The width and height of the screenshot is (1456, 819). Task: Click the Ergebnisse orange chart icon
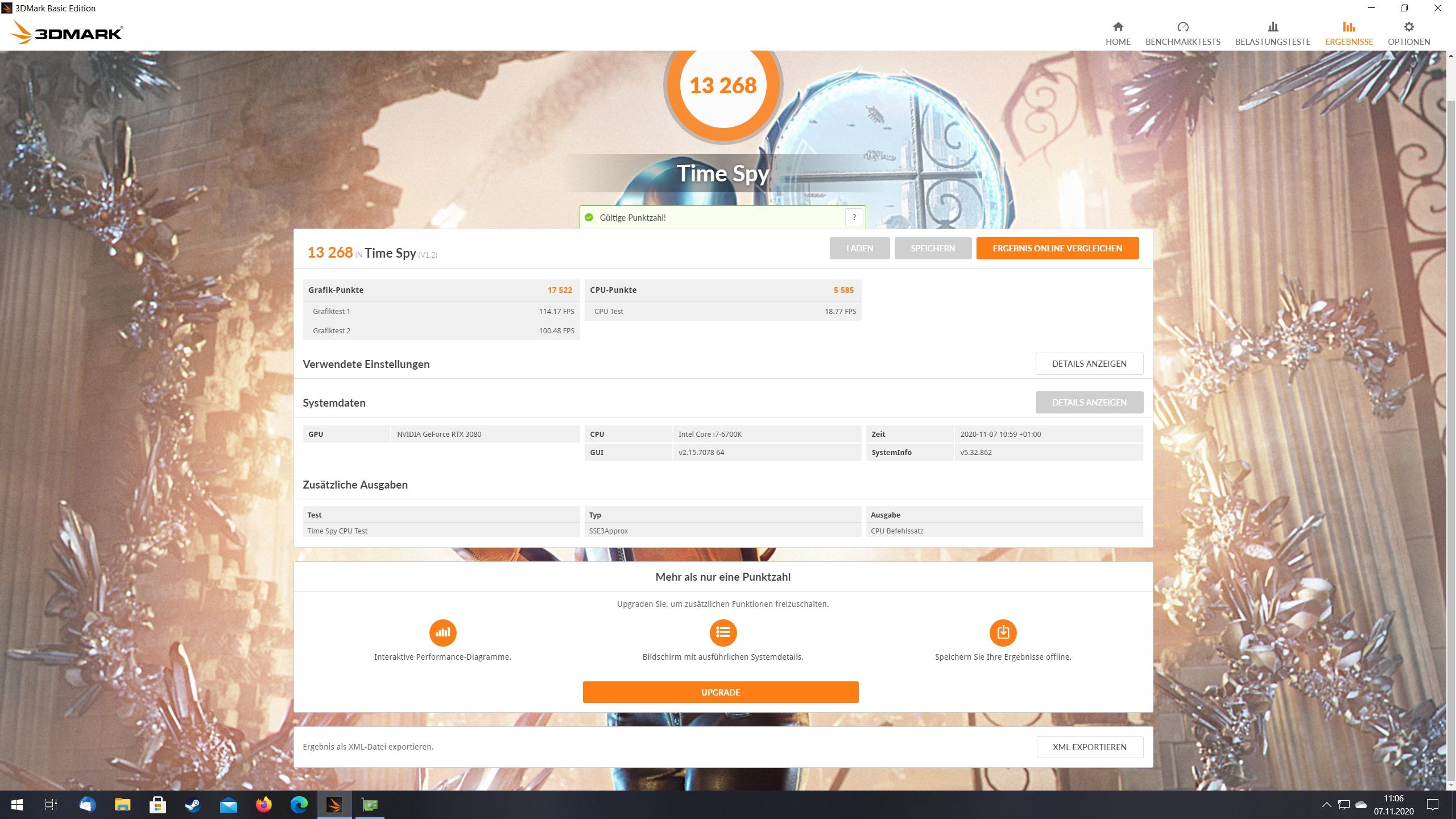(x=1349, y=27)
